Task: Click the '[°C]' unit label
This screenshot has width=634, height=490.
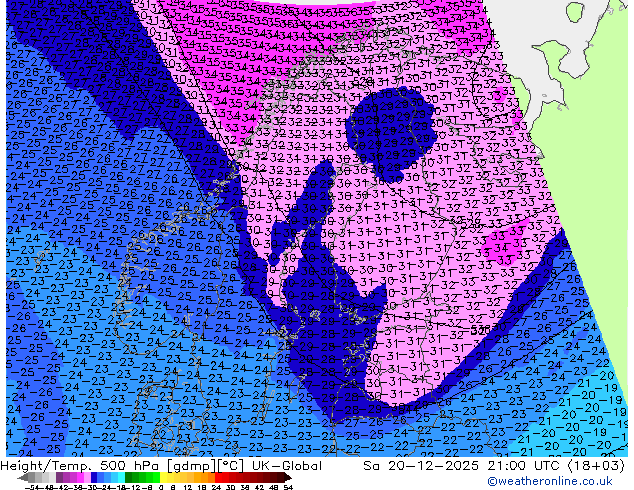Action: point(229,466)
